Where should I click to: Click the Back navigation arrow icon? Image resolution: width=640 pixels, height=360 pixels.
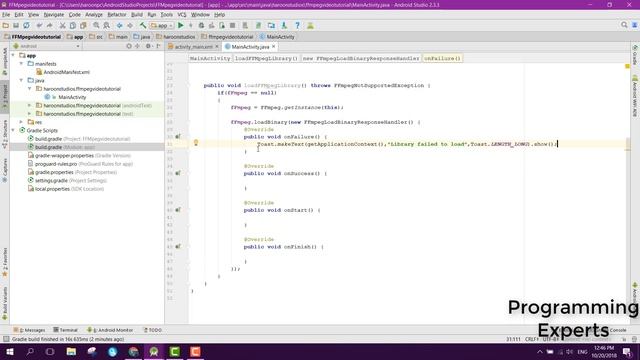(120, 25)
